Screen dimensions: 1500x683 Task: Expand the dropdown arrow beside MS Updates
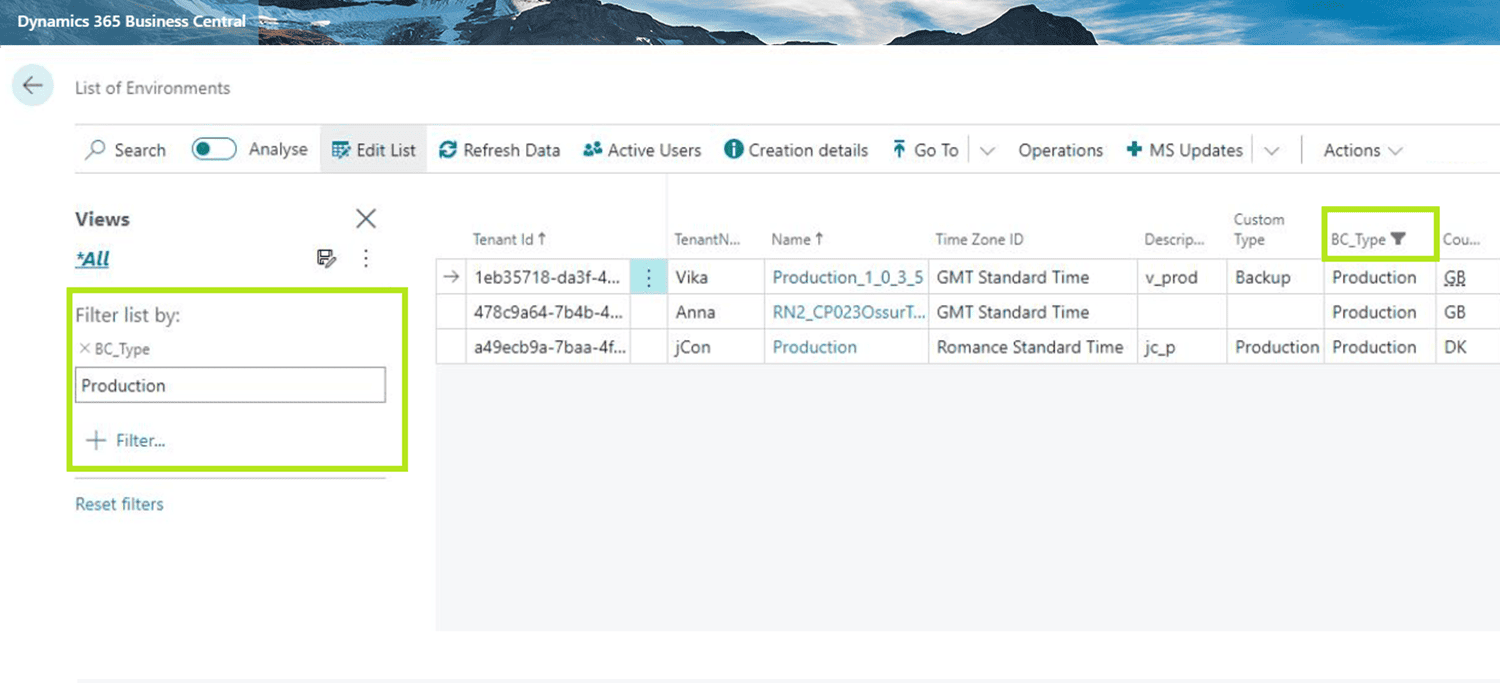[1271, 151]
